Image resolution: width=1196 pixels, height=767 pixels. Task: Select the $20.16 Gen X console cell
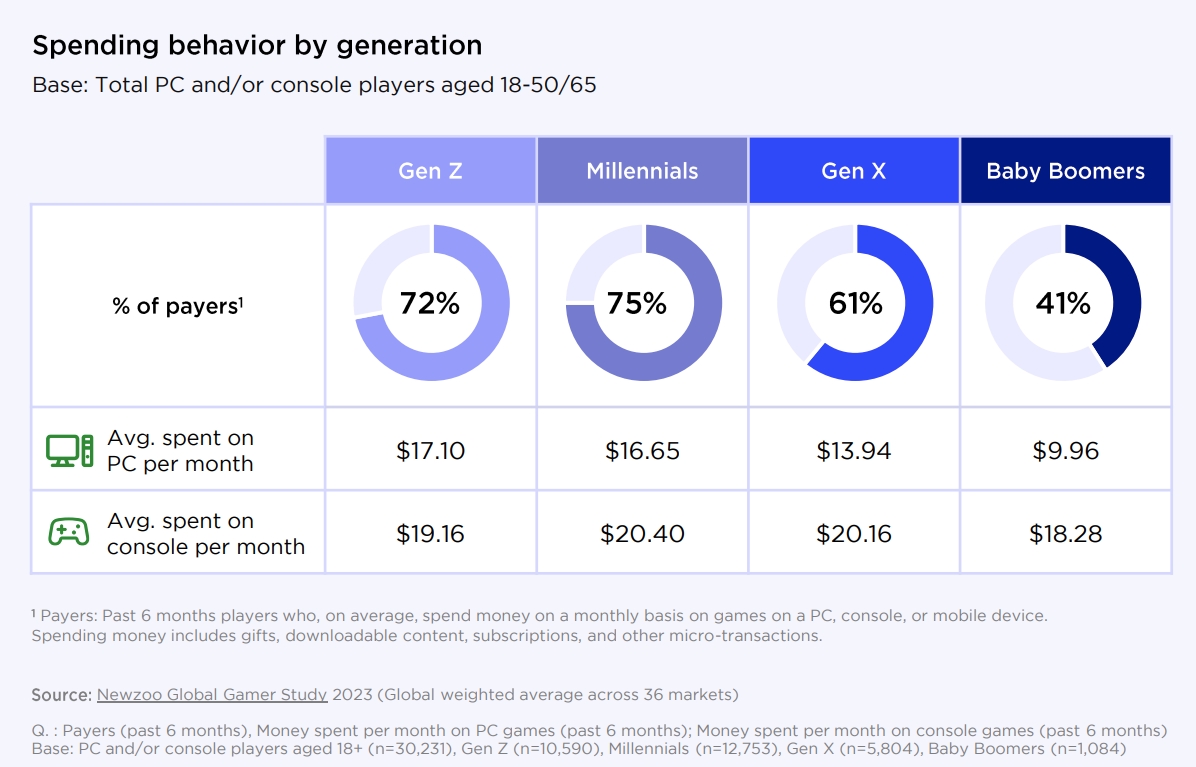pos(854,532)
